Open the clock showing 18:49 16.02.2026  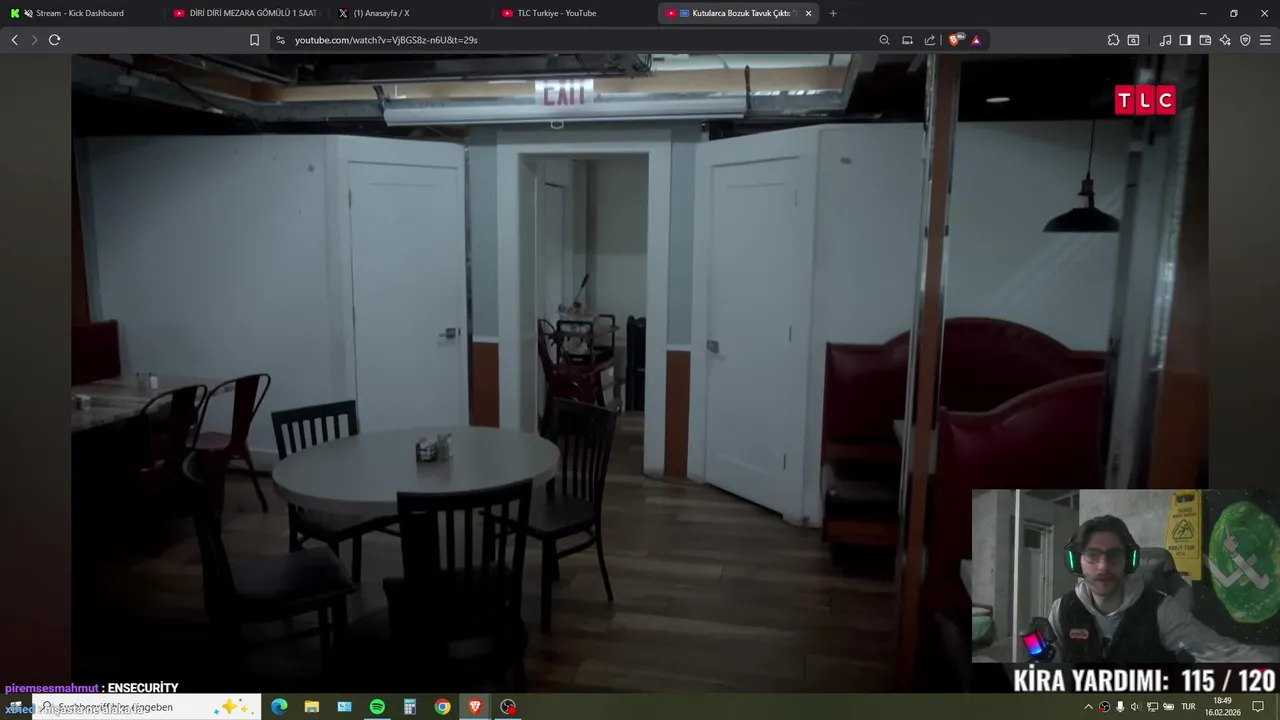tap(1222, 707)
